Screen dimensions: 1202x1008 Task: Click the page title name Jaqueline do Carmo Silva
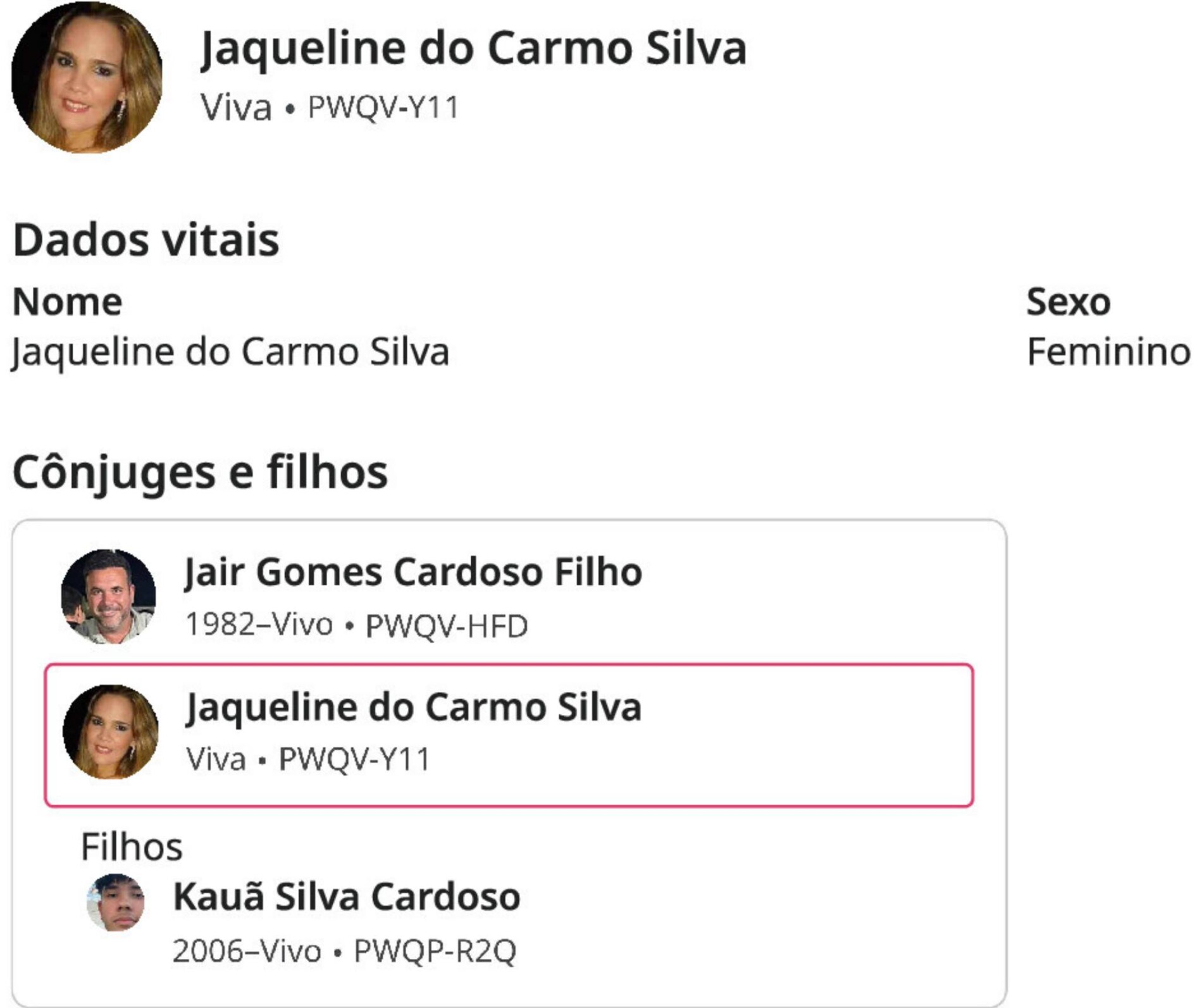tap(473, 49)
